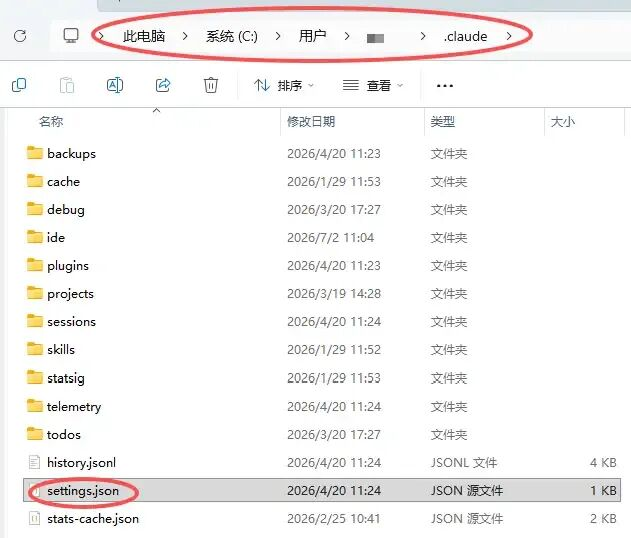Click folder name telemetry
632x538 pixels.
pyautogui.click(x=74, y=407)
